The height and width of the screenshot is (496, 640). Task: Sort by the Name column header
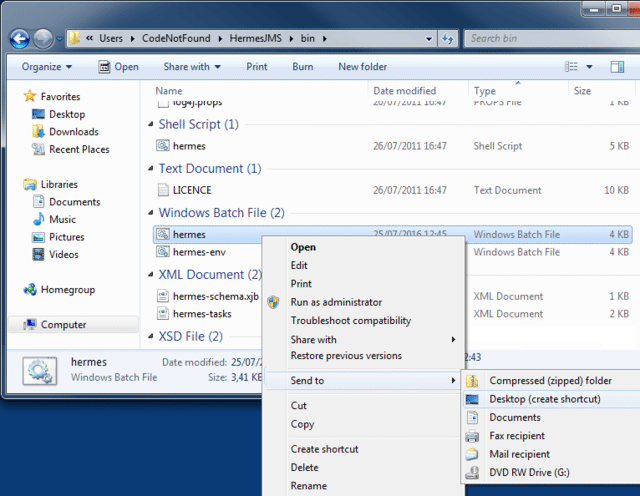pos(169,91)
